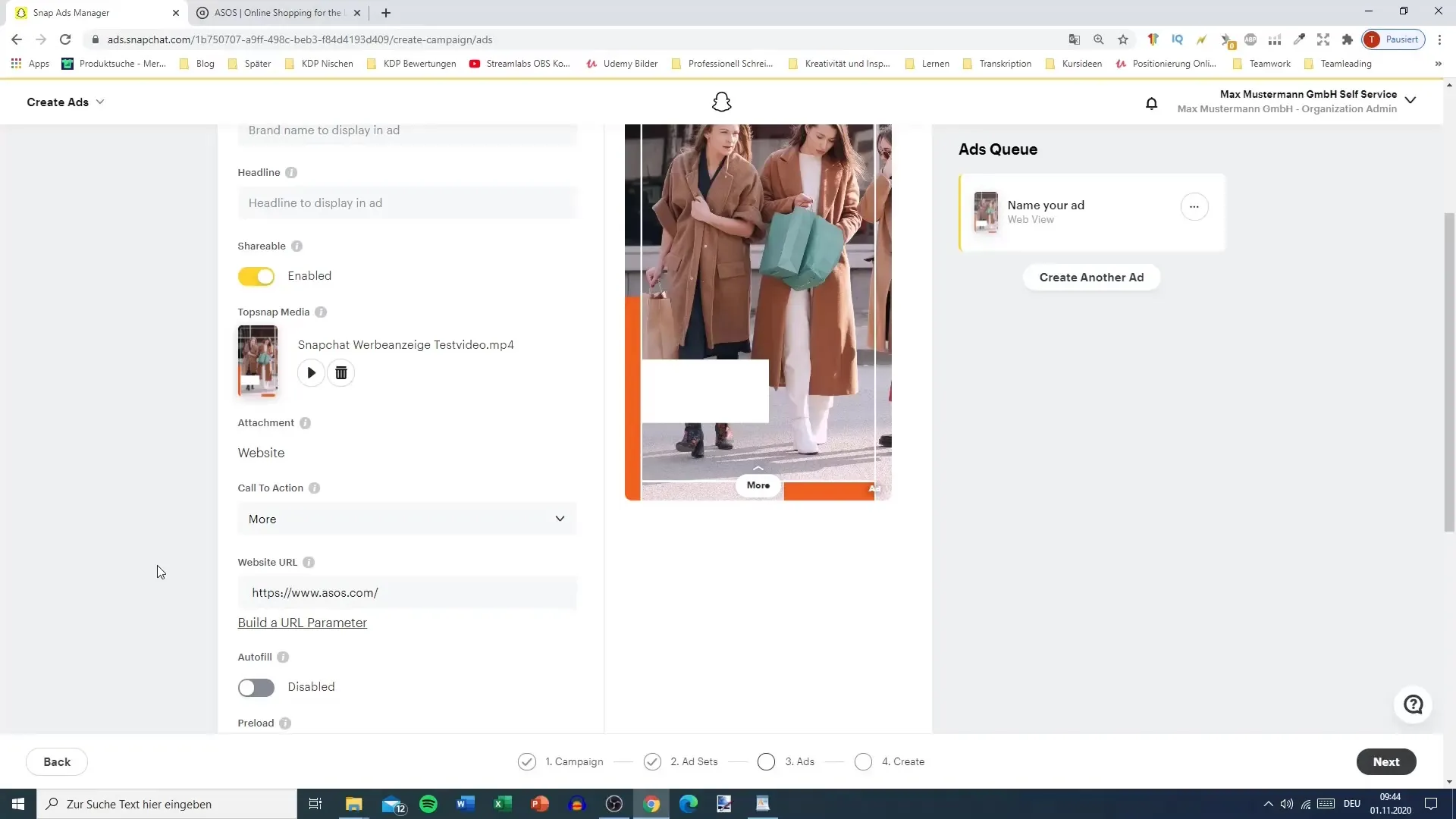This screenshot has height=819, width=1456.
Task: Click the Next button
Action: (x=1385, y=762)
